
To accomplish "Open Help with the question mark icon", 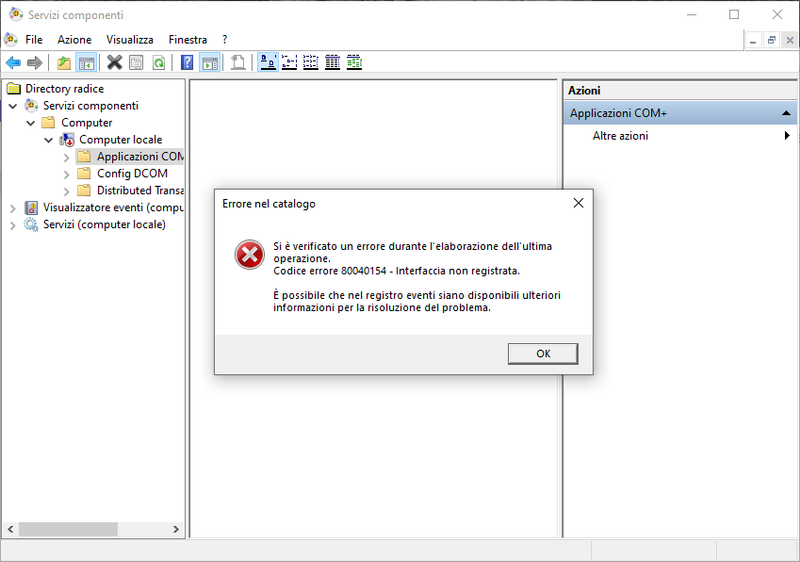I will click(x=187, y=63).
